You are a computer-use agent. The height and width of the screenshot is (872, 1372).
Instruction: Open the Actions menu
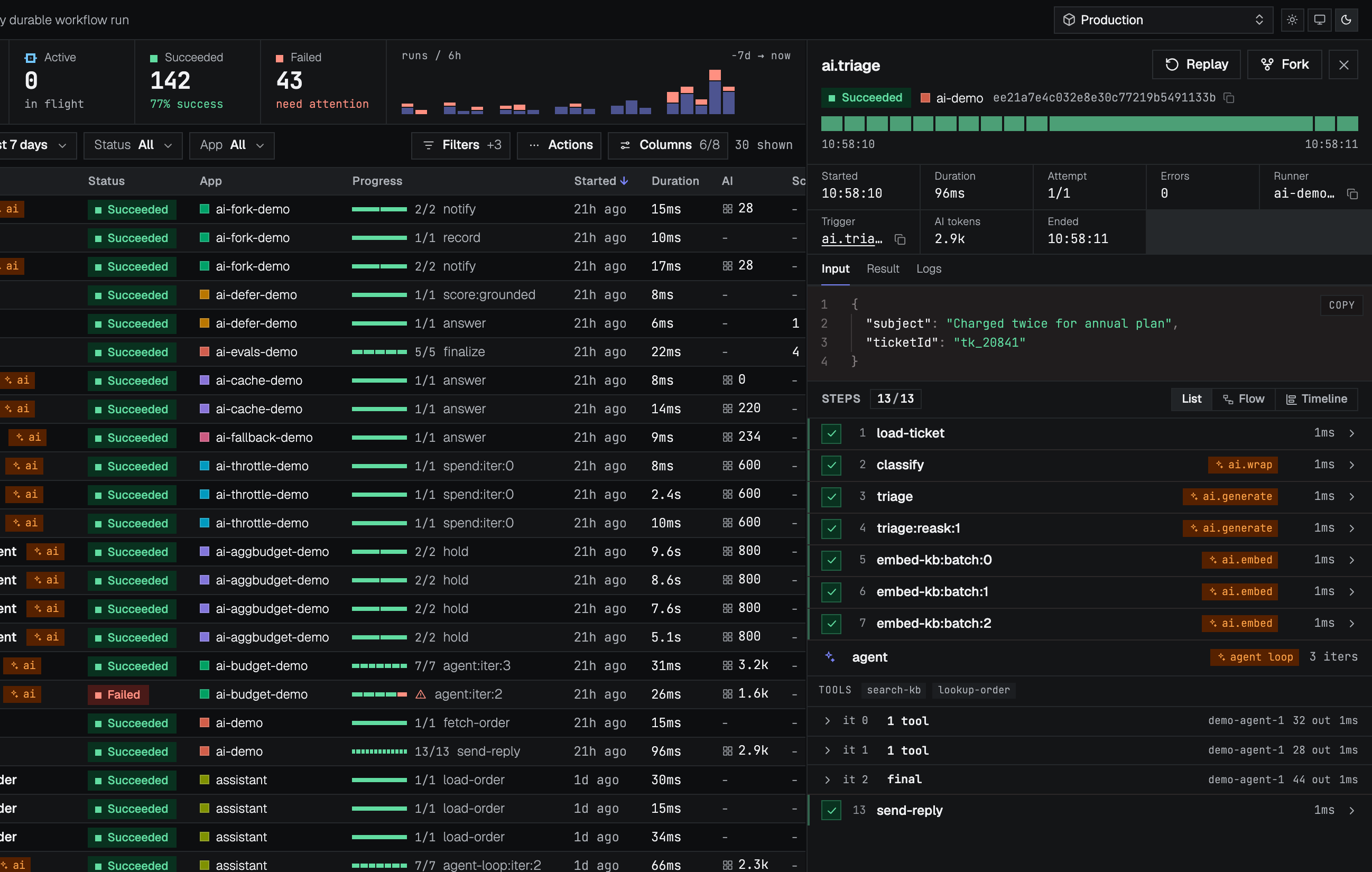[559, 145]
